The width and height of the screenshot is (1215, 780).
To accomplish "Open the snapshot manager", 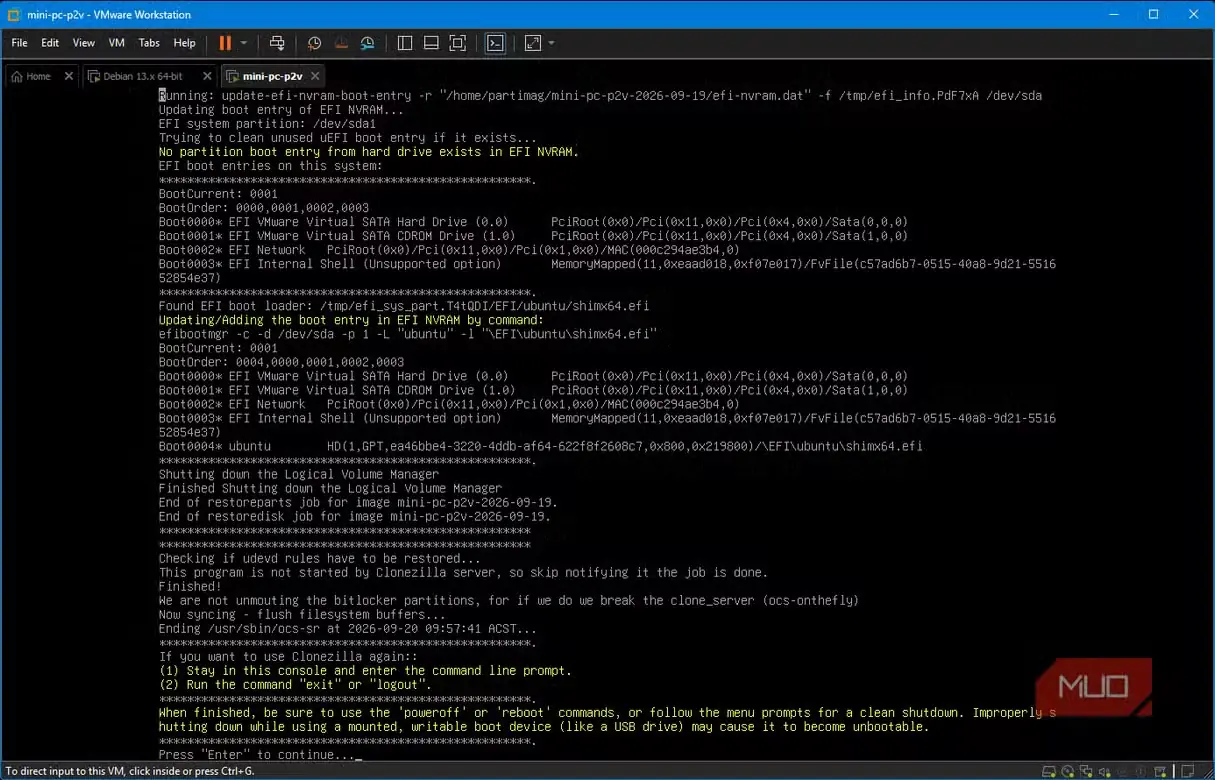I will point(368,43).
